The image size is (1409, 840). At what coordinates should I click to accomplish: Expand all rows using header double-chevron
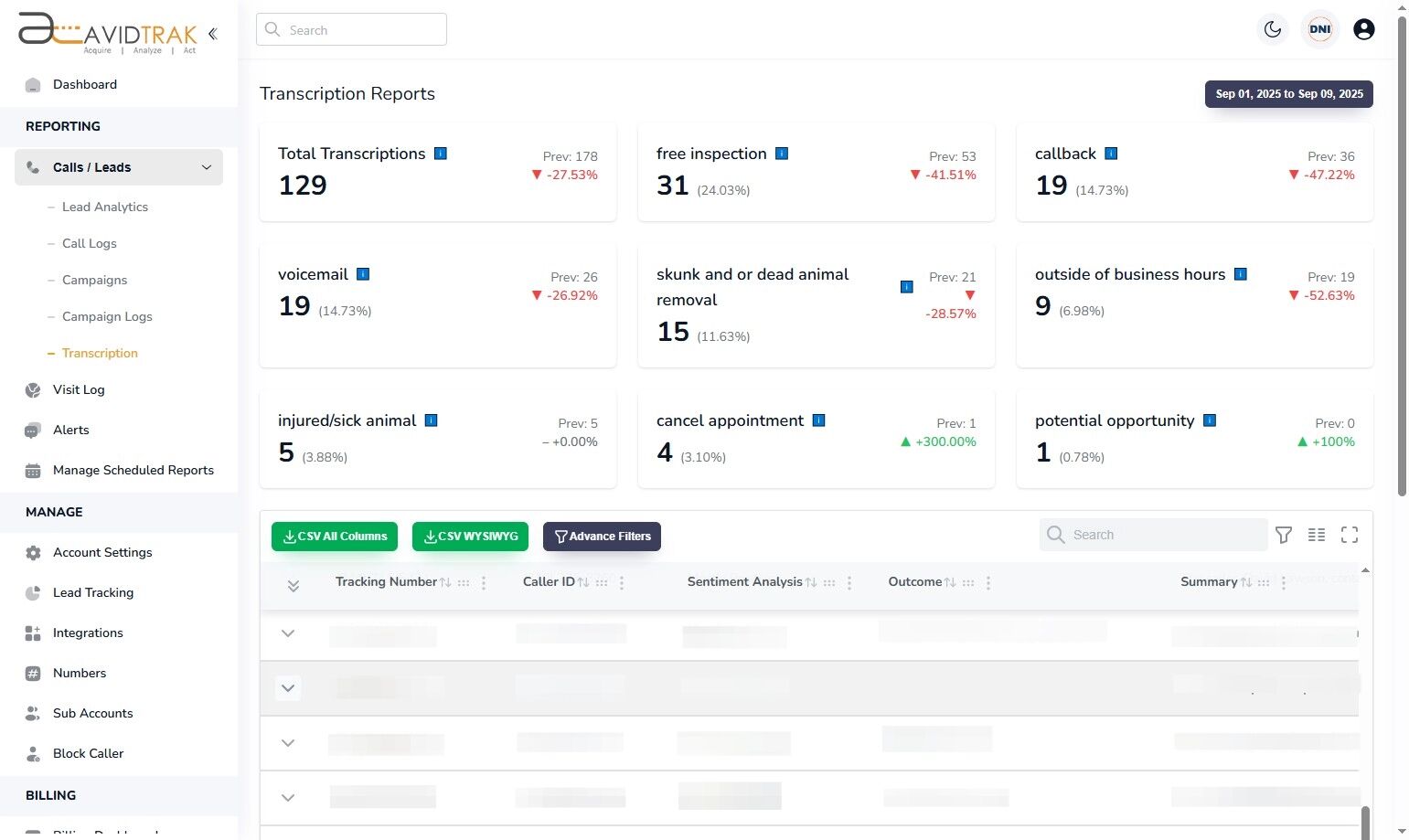(x=294, y=586)
